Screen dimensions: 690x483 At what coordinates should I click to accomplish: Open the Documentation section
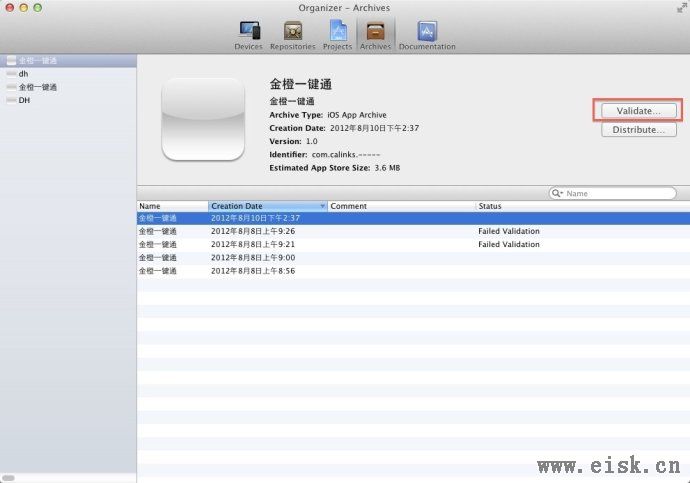coord(427,35)
